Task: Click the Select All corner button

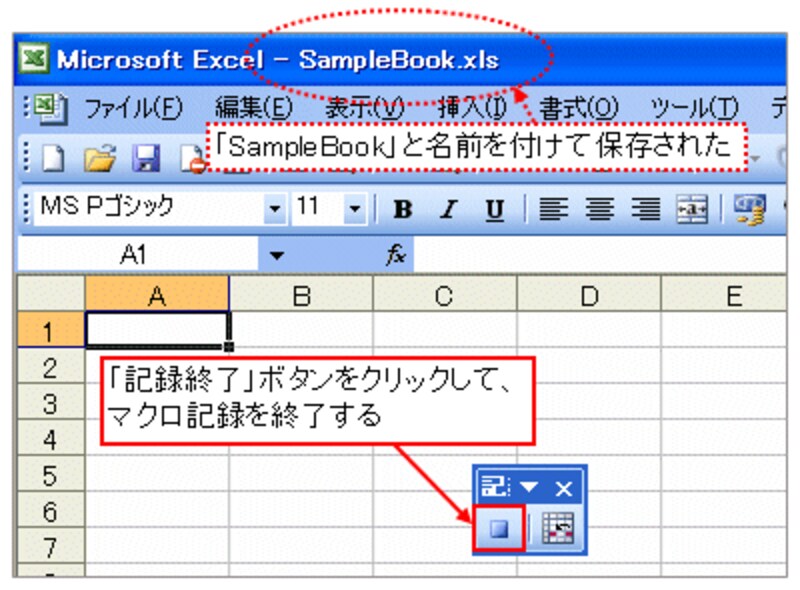Action: (51, 293)
